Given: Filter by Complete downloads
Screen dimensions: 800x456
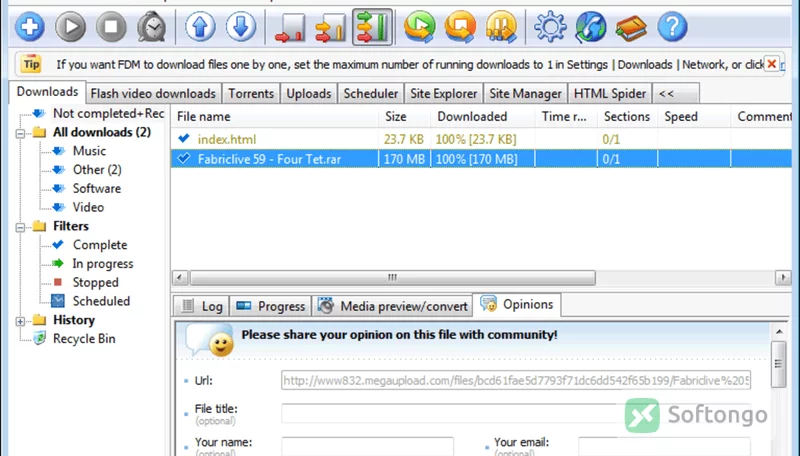Looking at the screenshot, I should [x=99, y=245].
